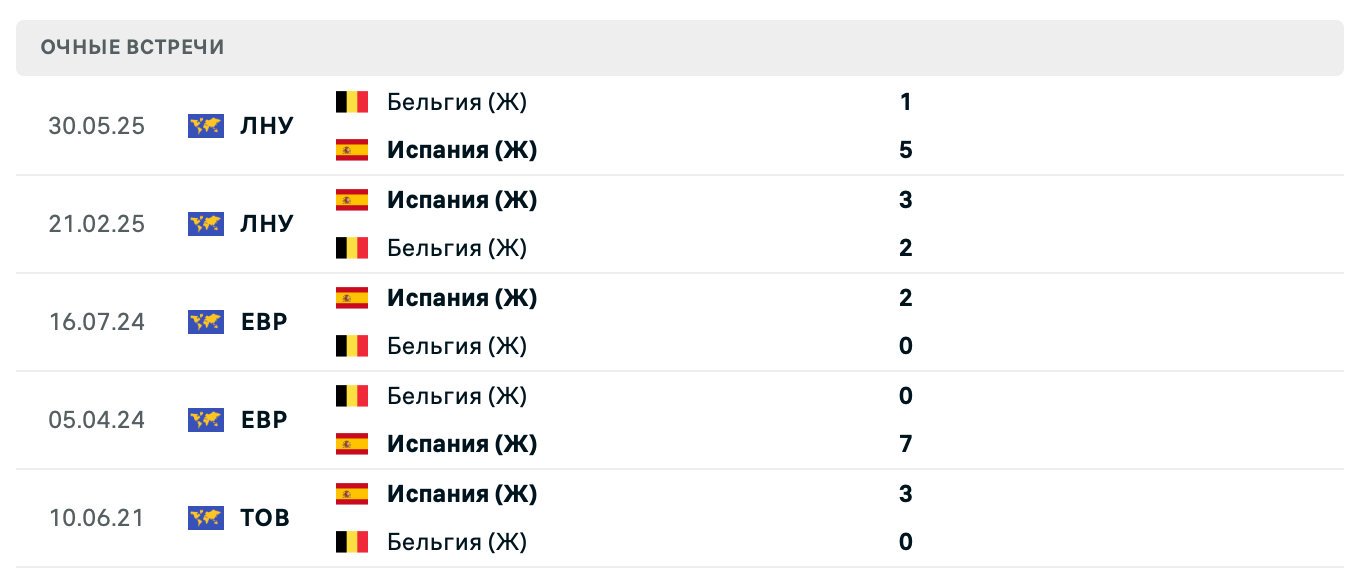The image size is (1360, 582).
Task: Click world map icon beside 05.04.24 ЕВР
Action: click(x=205, y=420)
